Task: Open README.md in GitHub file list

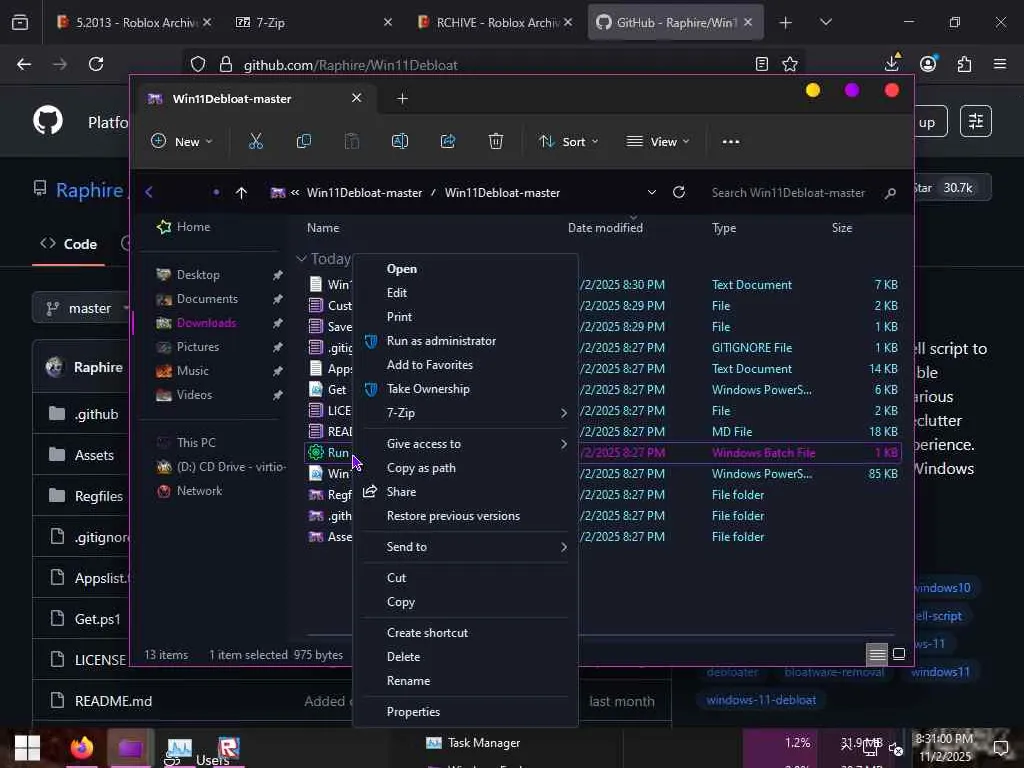Action: click(113, 701)
